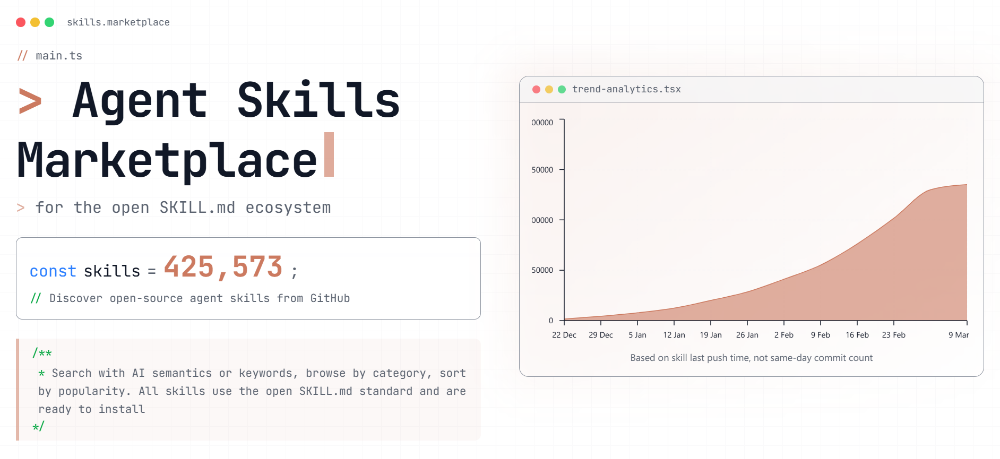Click the chart caption about skill push time
Image resolution: width=1000 pixels, height=459 pixels.
click(x=751, y=357)
